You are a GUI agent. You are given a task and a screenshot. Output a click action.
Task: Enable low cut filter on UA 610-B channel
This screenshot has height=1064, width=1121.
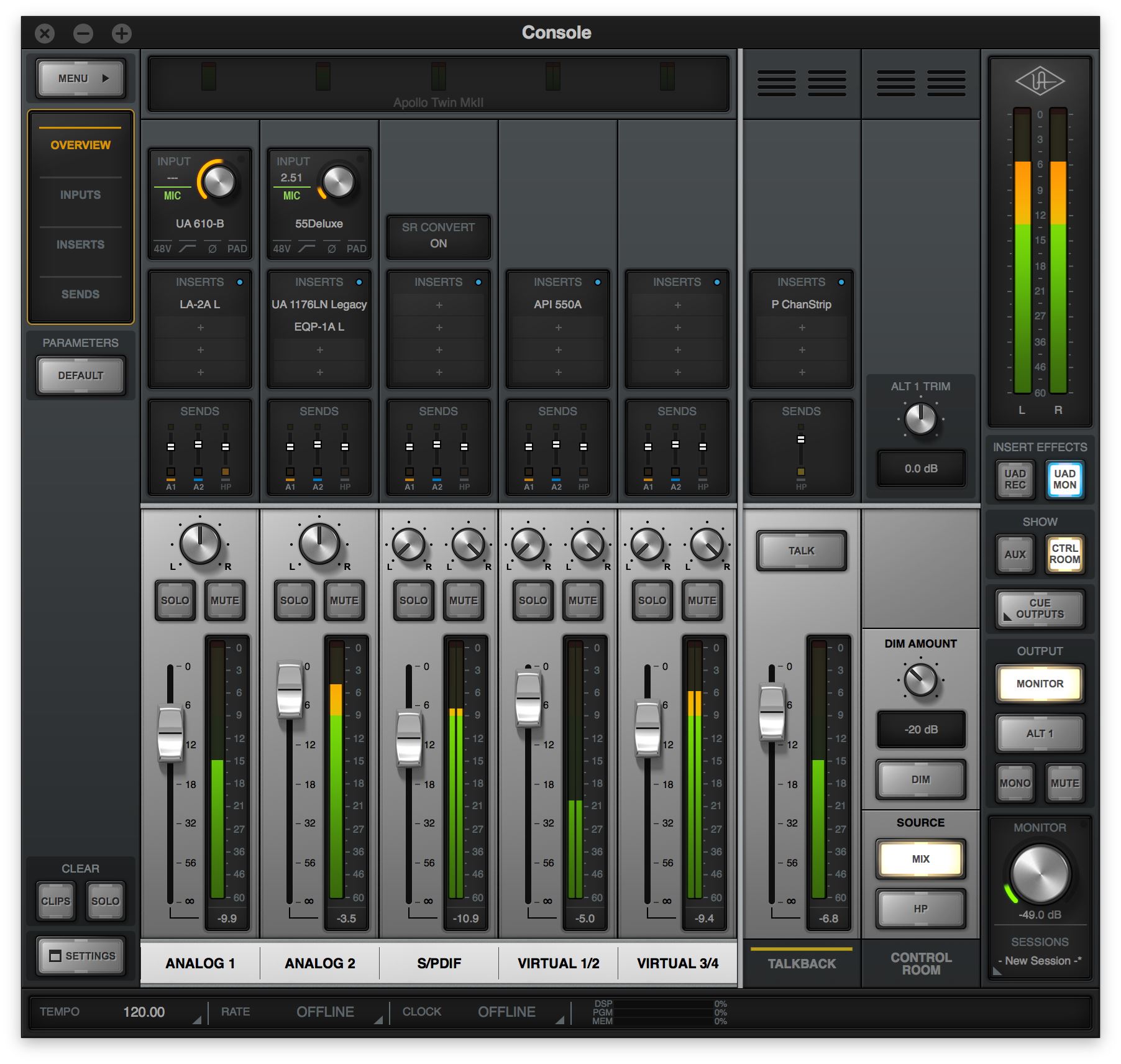pyautogui.click(x=187, y=248)
